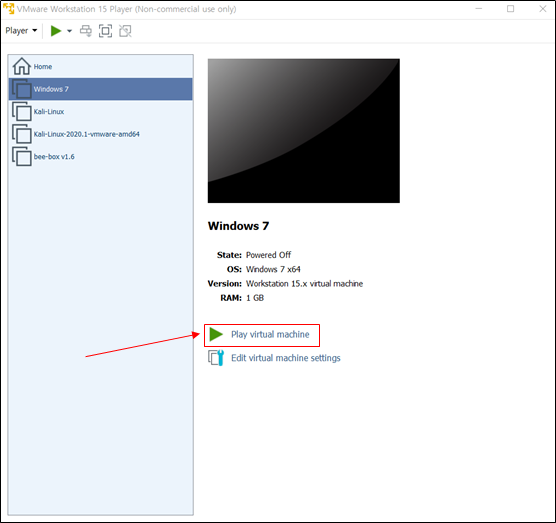Maximize the VMware Player window

point(510,9)
